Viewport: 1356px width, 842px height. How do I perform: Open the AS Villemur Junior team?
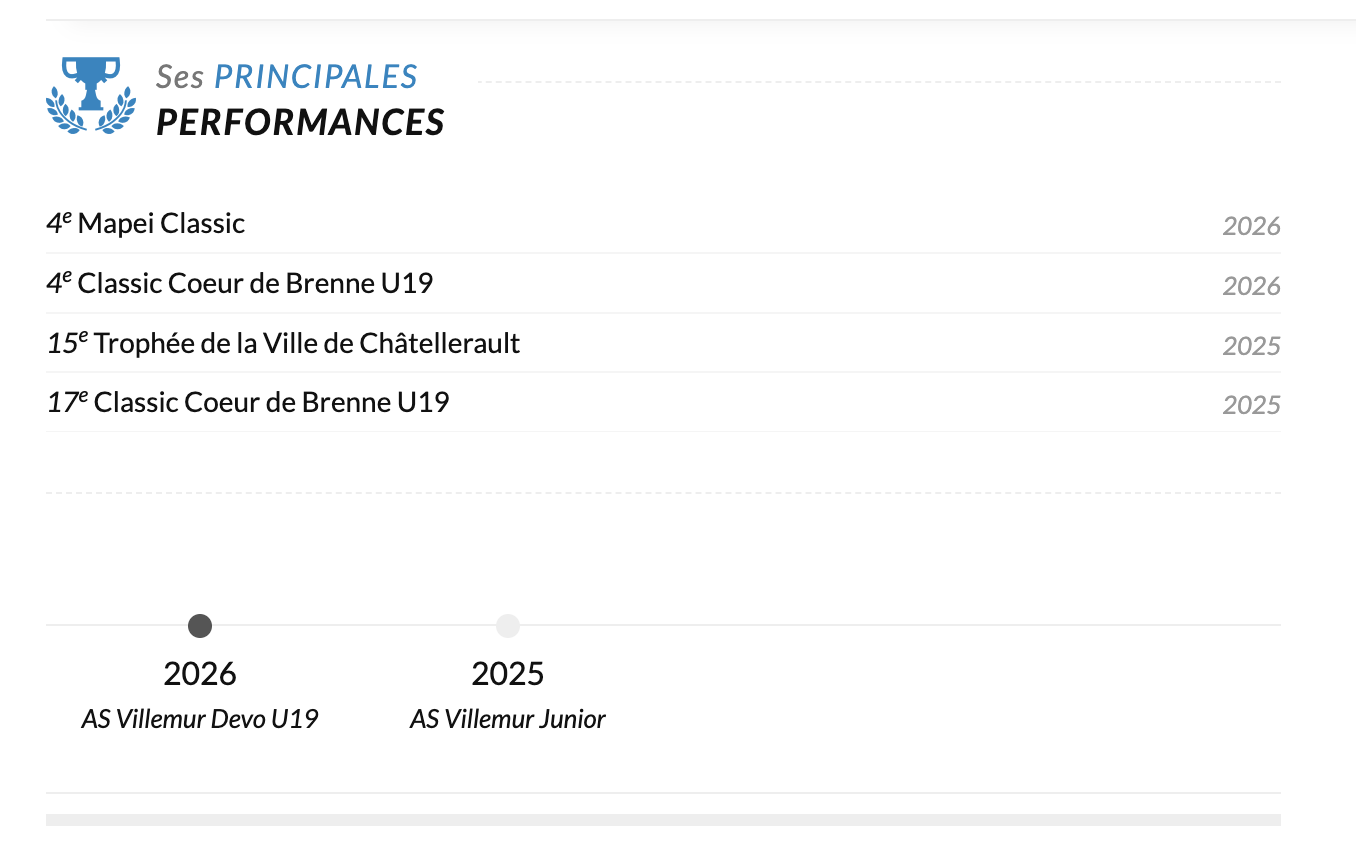(508, 719)
